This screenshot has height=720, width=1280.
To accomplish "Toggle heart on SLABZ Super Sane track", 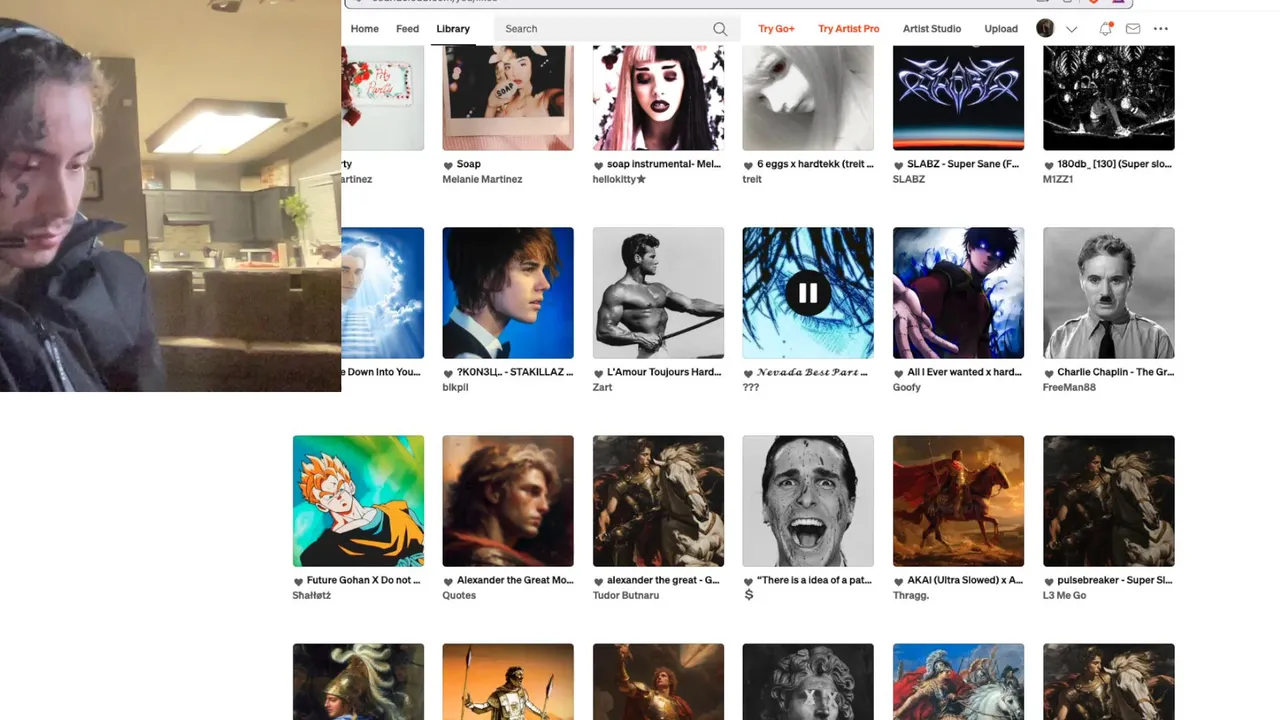I will [x=898, y=165].
